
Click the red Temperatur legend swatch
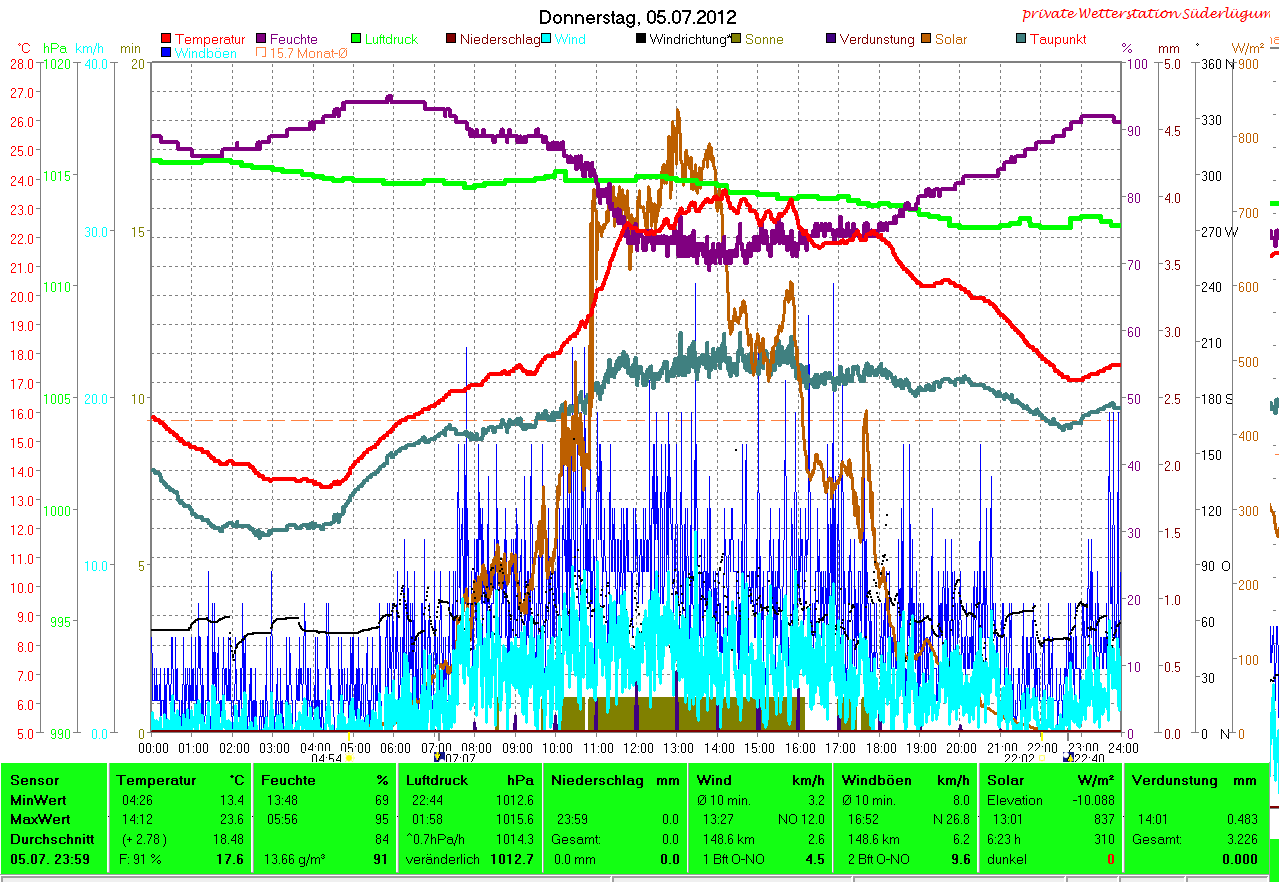tap(166, 39)
